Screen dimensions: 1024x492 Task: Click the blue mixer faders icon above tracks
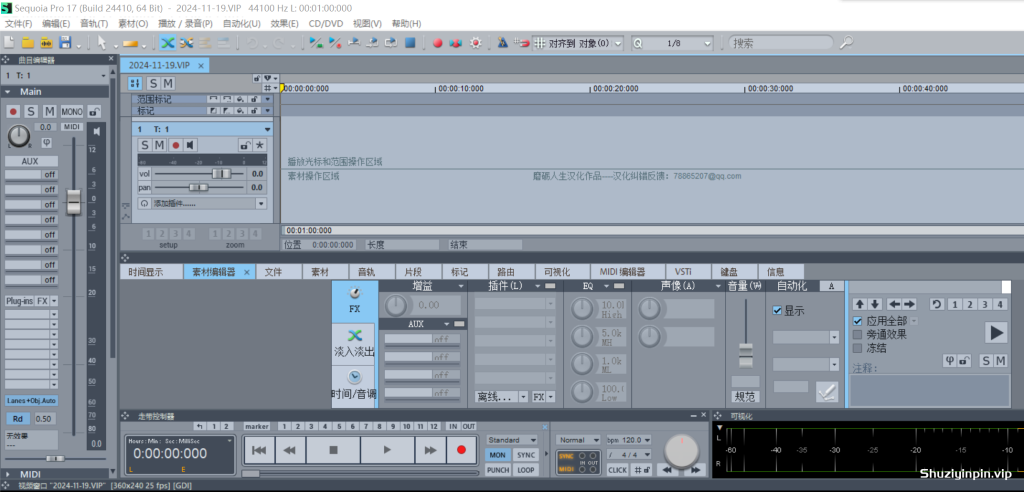click(x=135, y=83)
